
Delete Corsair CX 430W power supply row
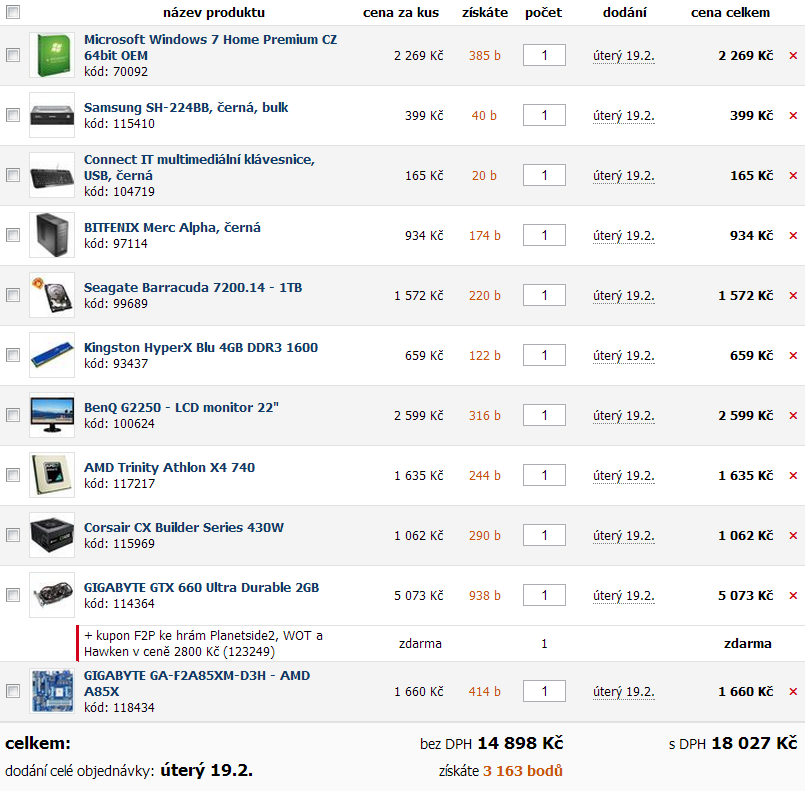pos(793,535)
